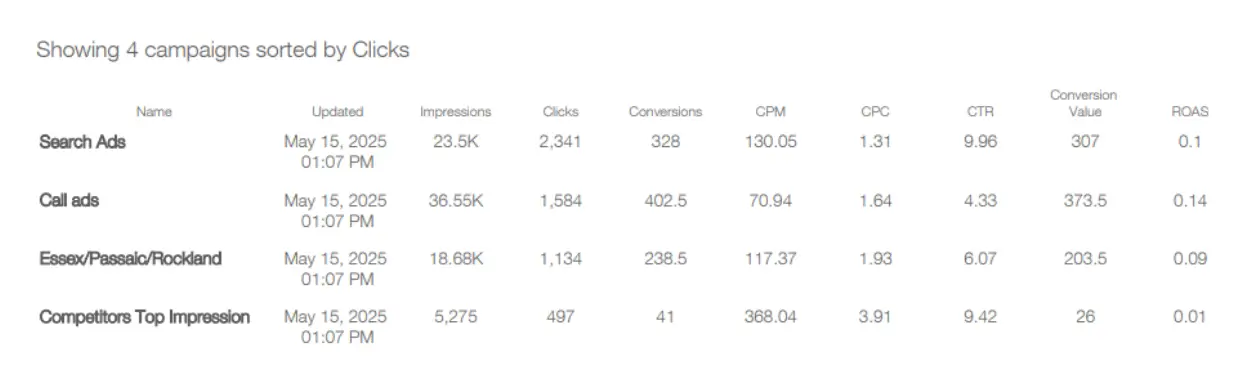Click Competitors Top Impression CPM 368.04
Image resolution: width=1244 pixels, height=372 pixels.
(770, 317)
